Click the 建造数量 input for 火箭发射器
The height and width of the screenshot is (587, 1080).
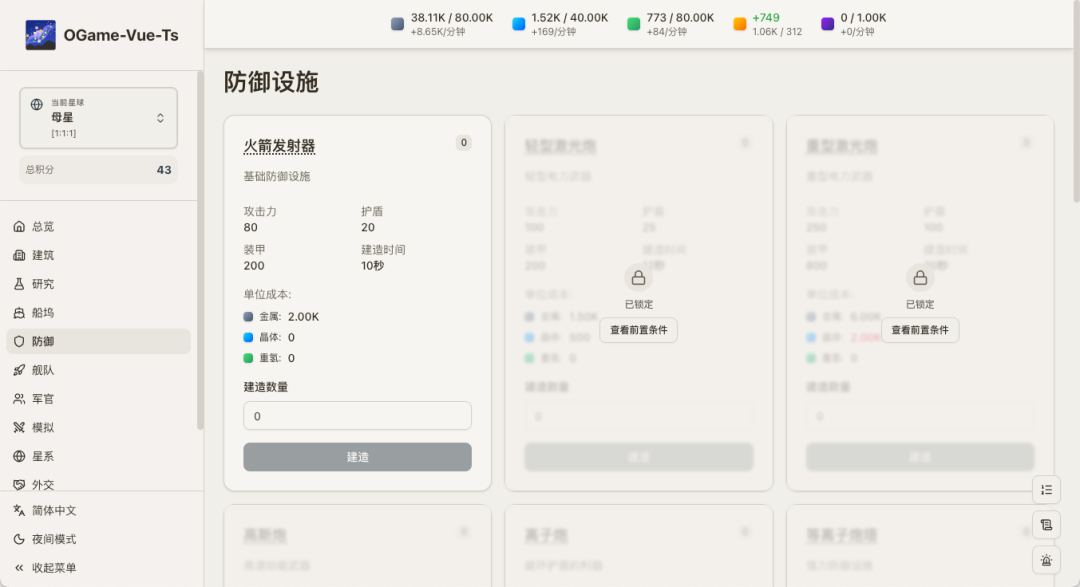pos(357,416)
